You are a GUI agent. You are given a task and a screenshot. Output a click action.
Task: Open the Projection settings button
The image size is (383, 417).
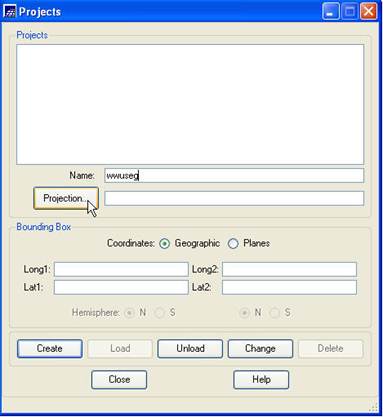pyautogui.click(x=66, y=198)
